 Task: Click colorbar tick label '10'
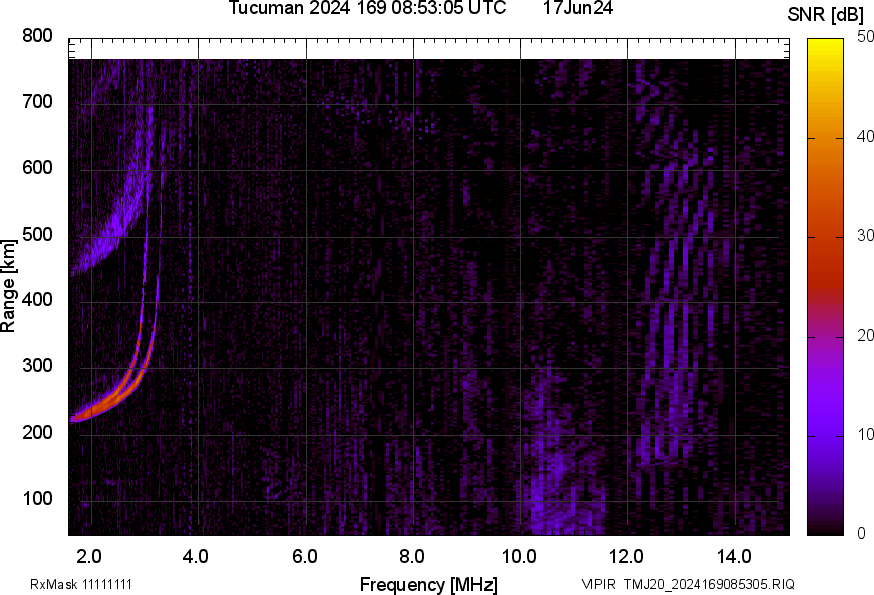[x=865, y=434]
